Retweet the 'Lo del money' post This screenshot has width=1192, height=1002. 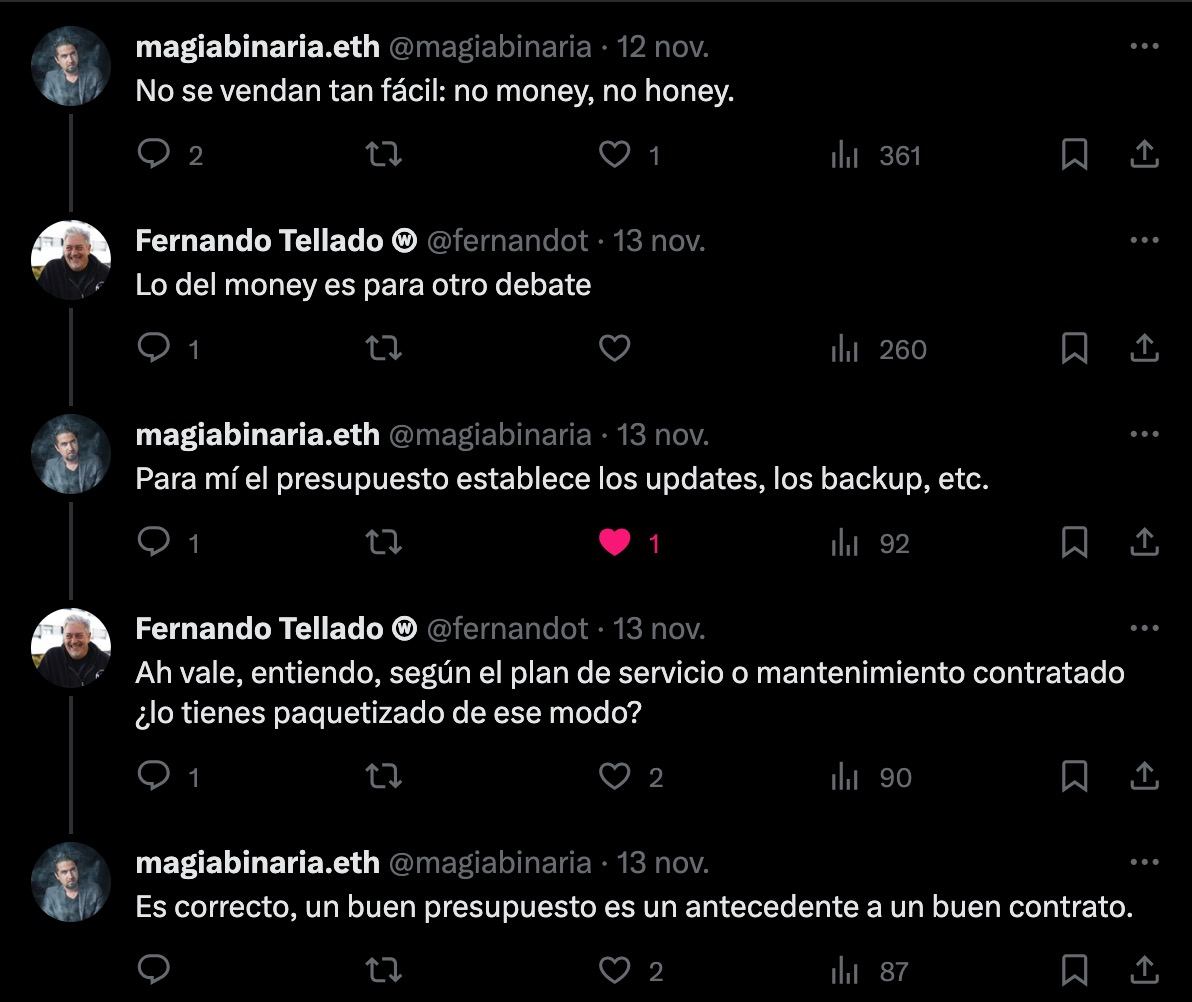pos(382,349)
